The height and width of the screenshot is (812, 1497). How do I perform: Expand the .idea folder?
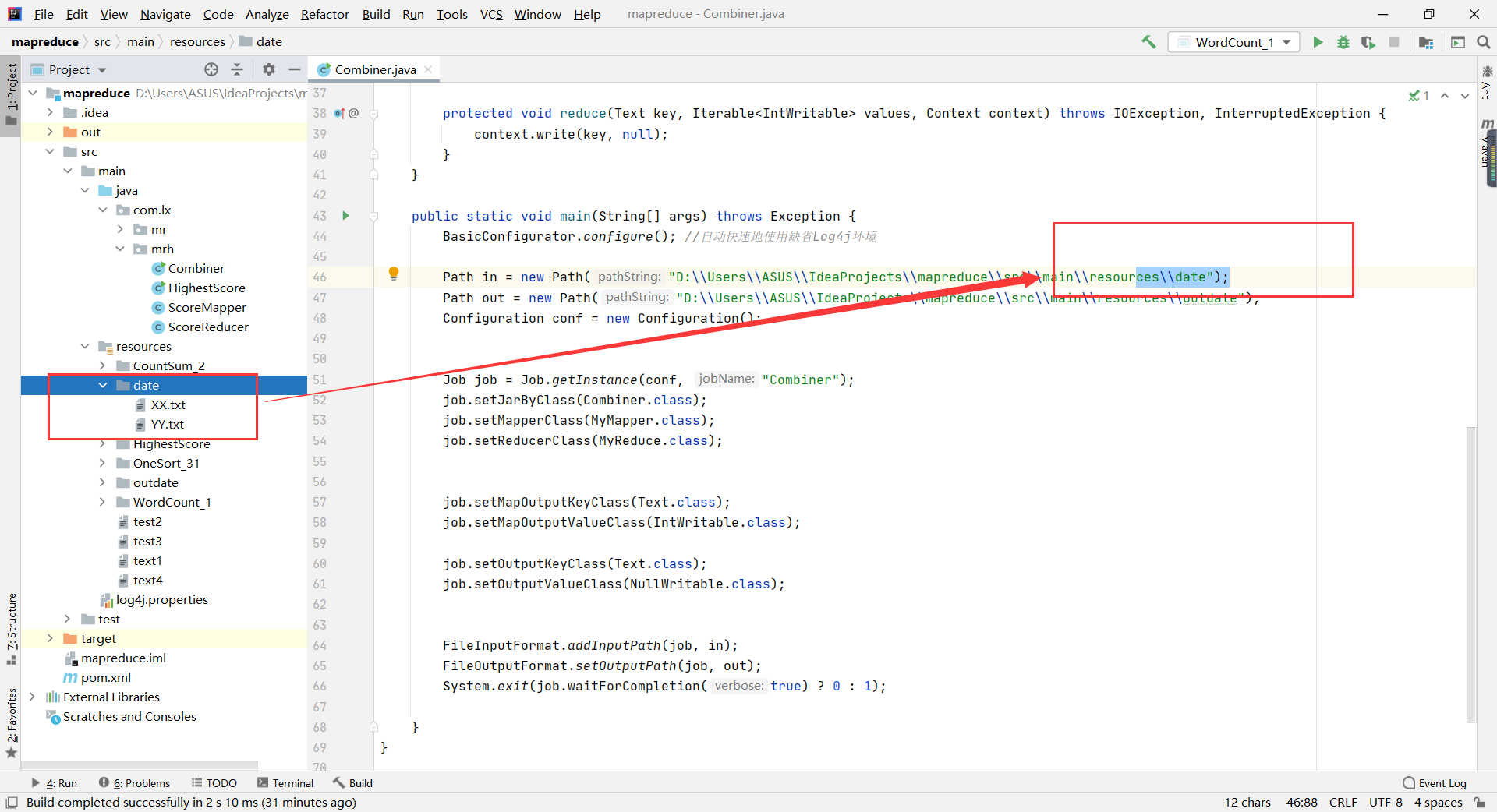pyautogui.click(x=51, y=112)
